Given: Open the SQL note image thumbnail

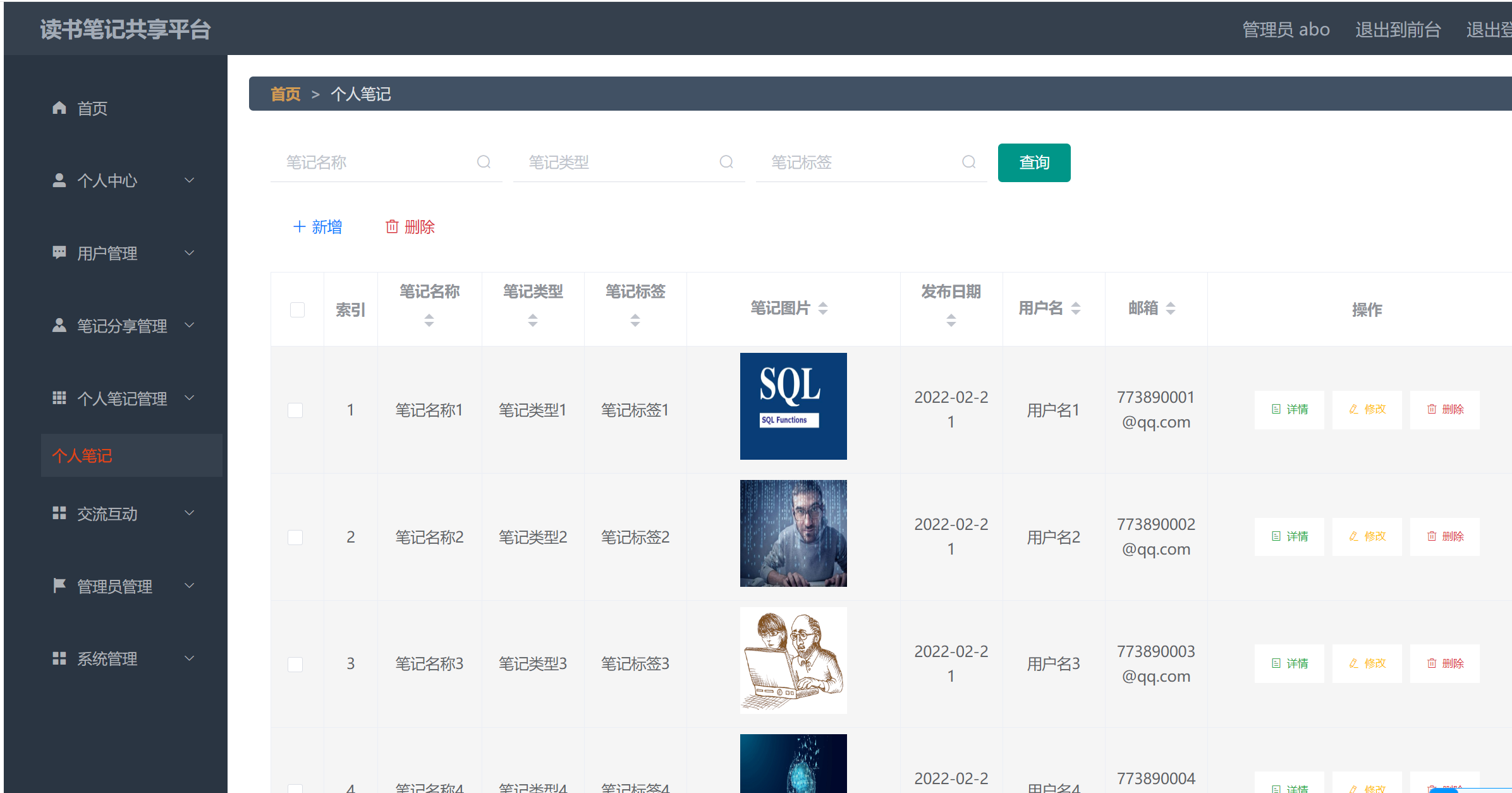Looking at the screenshot, I should (x=793, y=406).
